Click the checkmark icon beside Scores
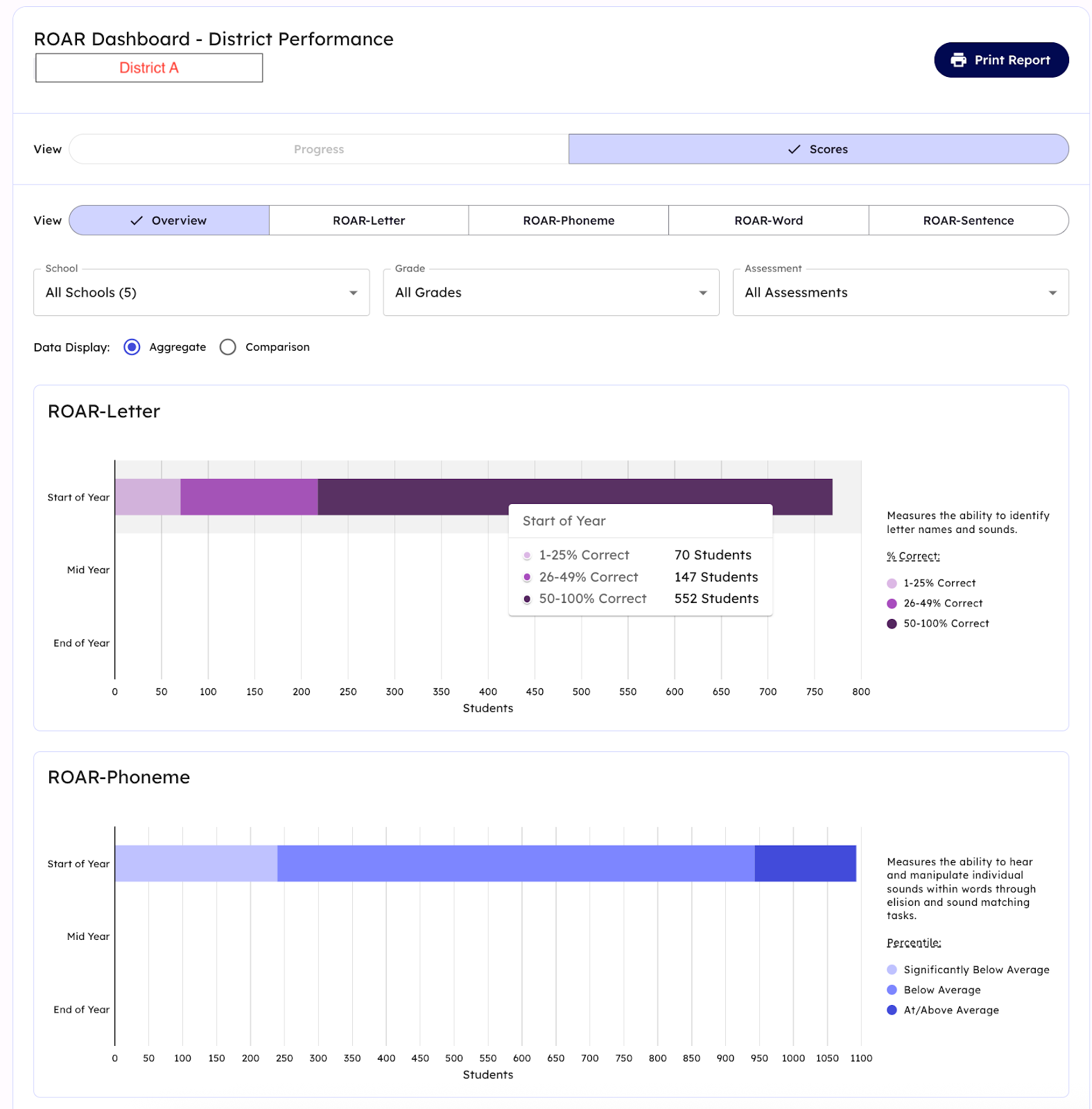Viewport: 1092px width, 1109px height. coord(794,150)
